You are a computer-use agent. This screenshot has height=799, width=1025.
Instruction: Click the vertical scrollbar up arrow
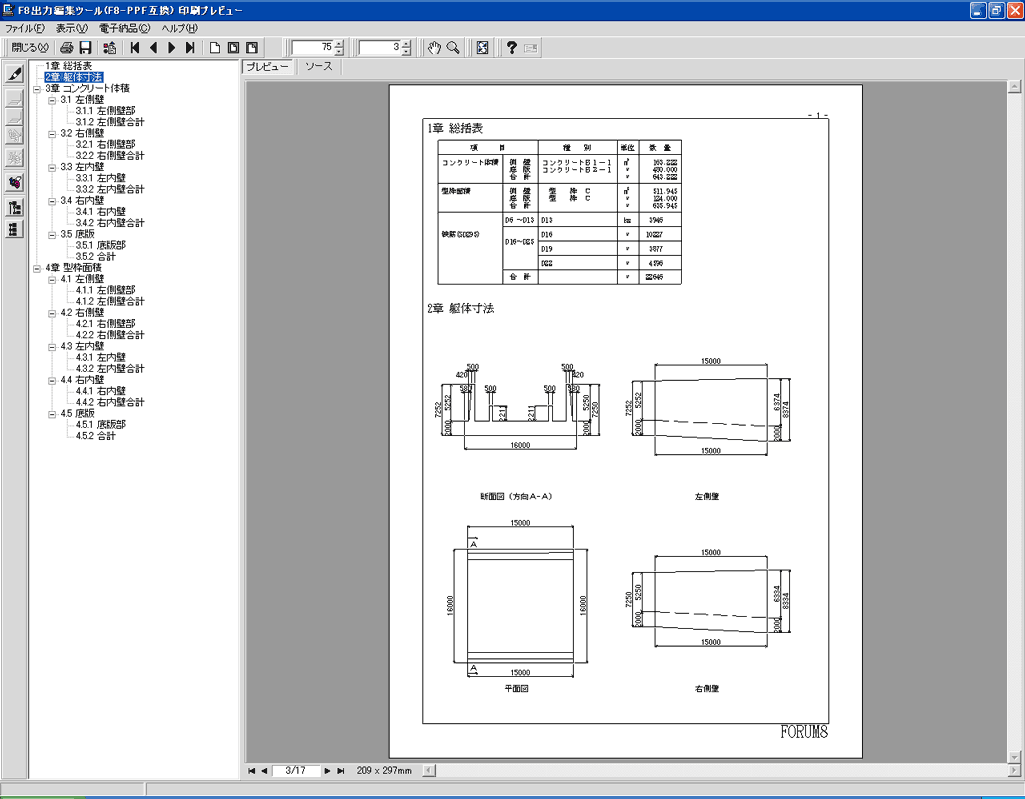[x=1015, y=86]
